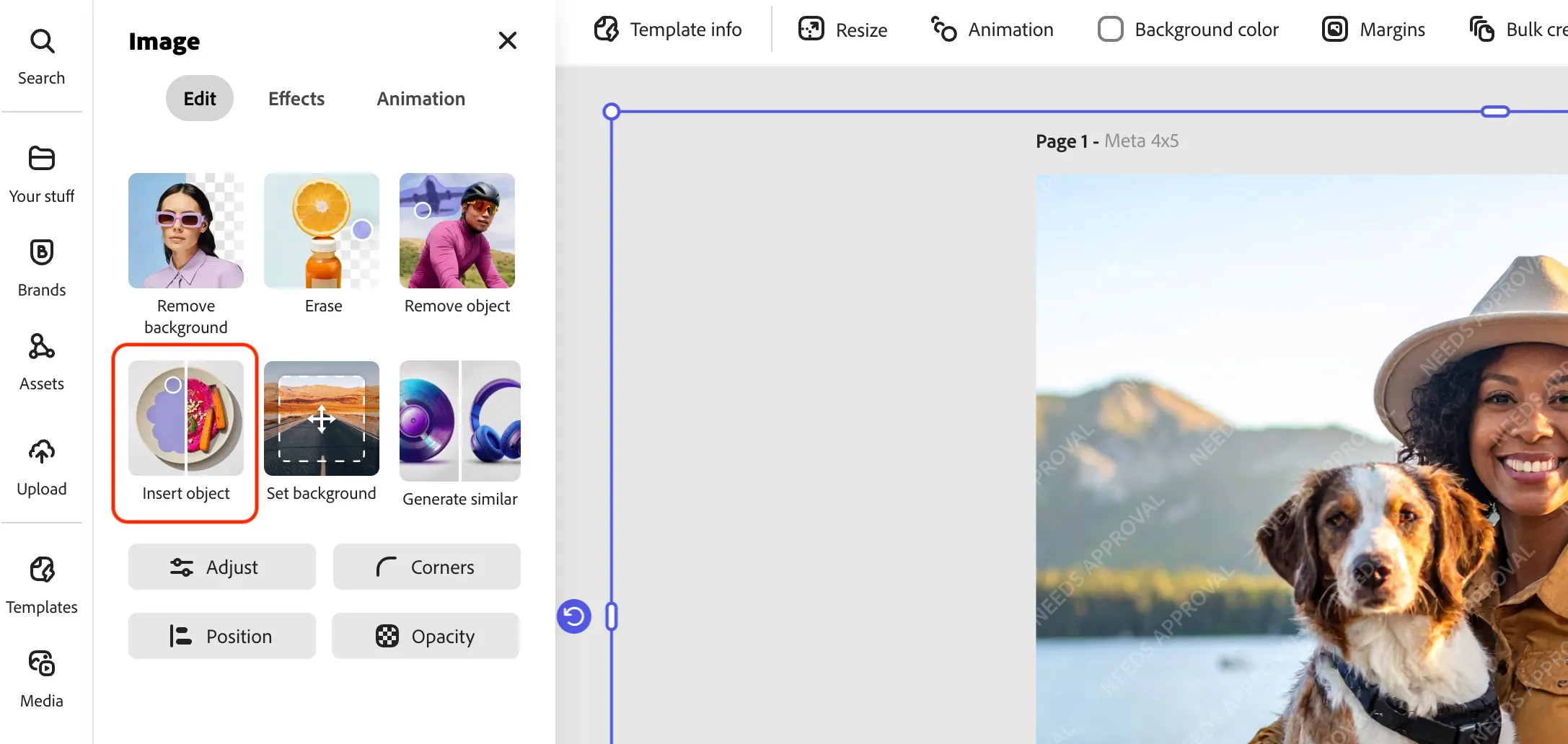Viewport: 1568px width, 744px height.
Task: Select the Erase tool
Action: [322, 244]
